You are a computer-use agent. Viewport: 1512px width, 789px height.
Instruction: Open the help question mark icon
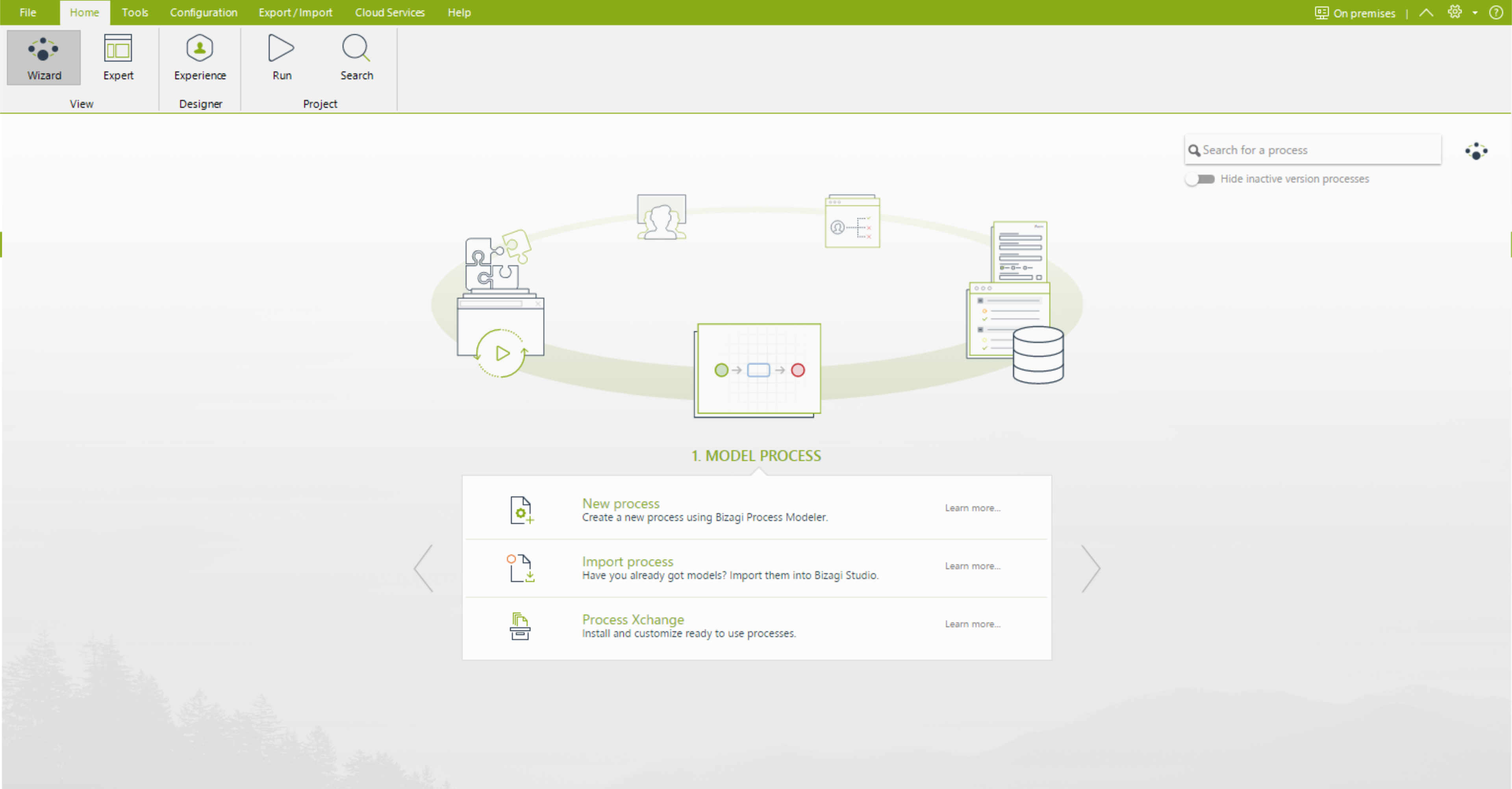(1495, 12)
